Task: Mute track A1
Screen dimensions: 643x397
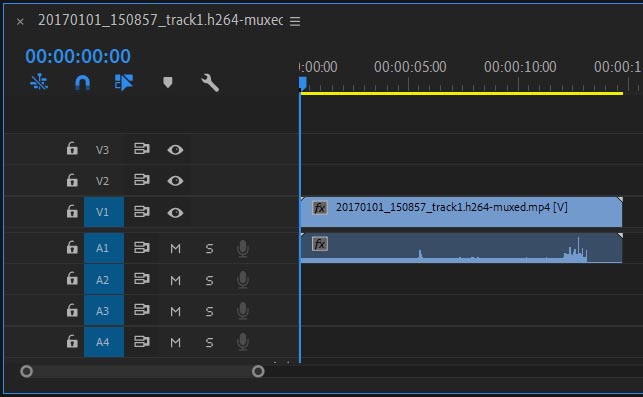Action: [176, 249]
